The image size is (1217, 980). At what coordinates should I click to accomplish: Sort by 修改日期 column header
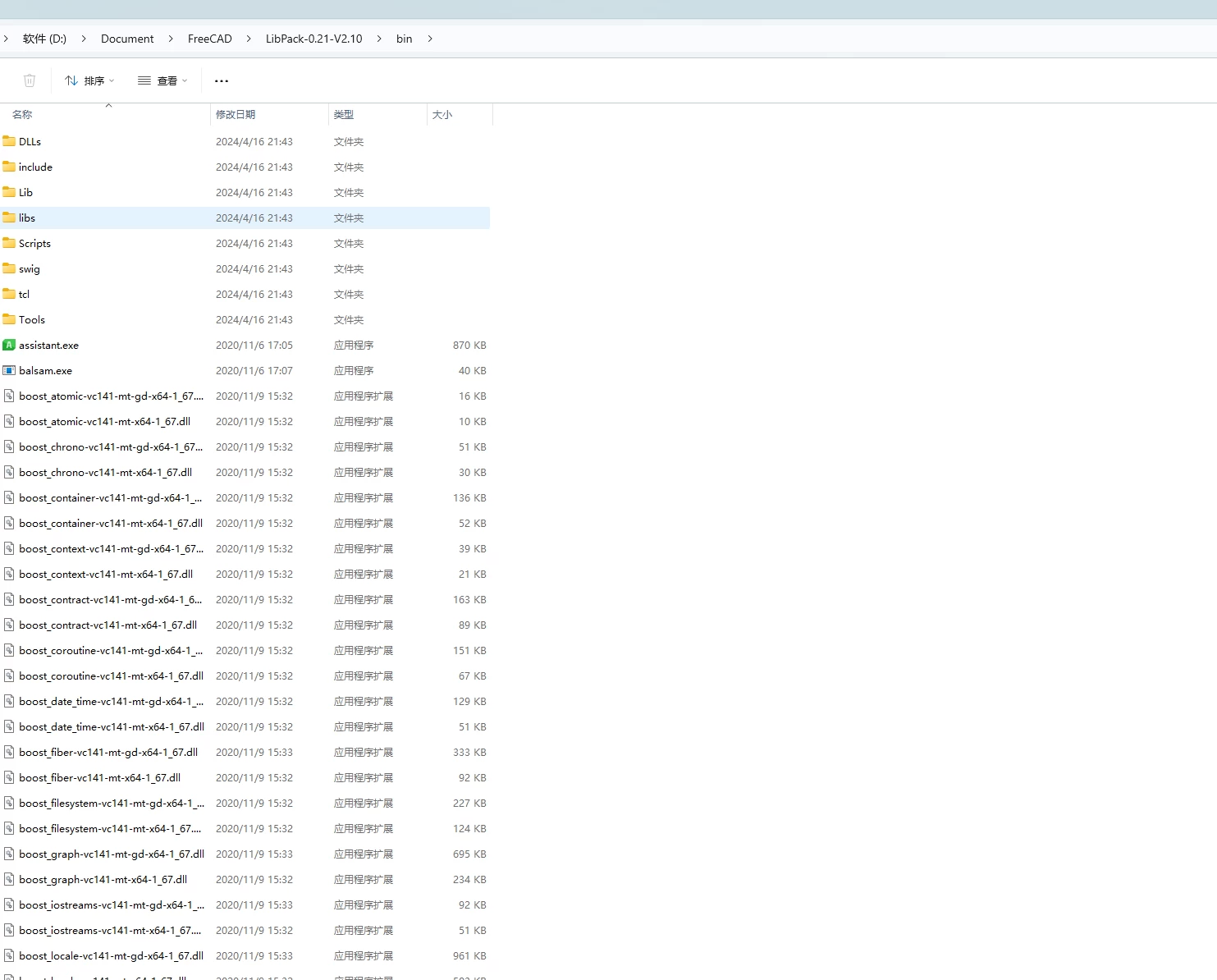(236, 115)
